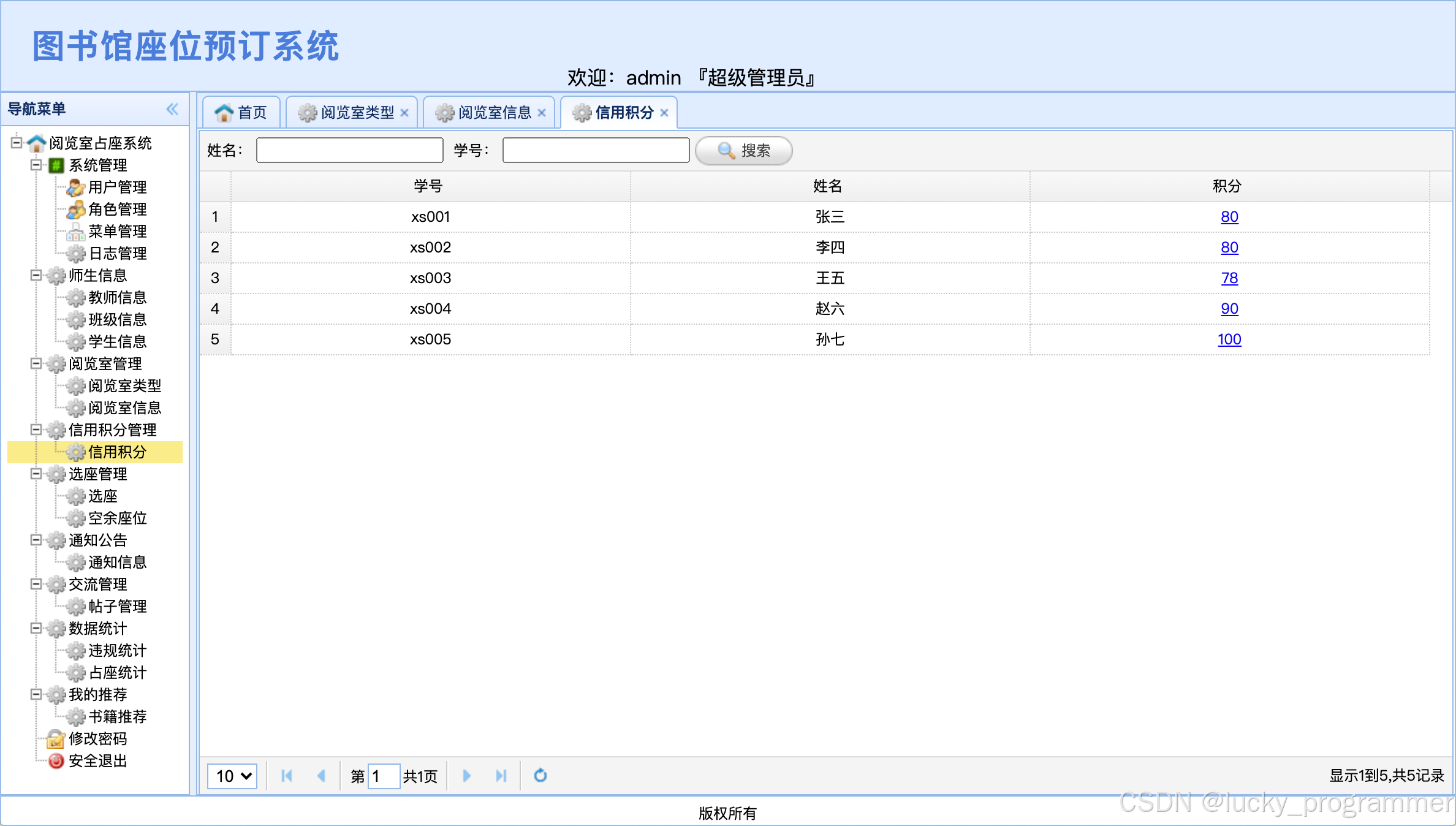Go to next page arrow
Viewport: 1456px width, 826px height.
466,776
